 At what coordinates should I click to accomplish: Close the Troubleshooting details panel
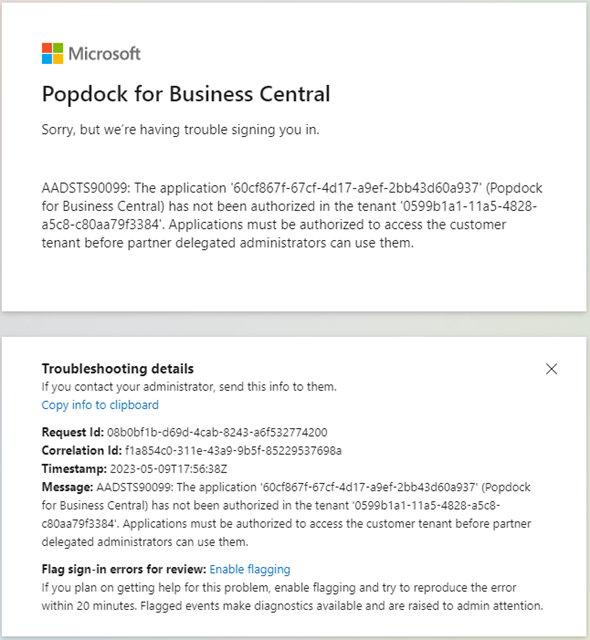pos(551,369)
